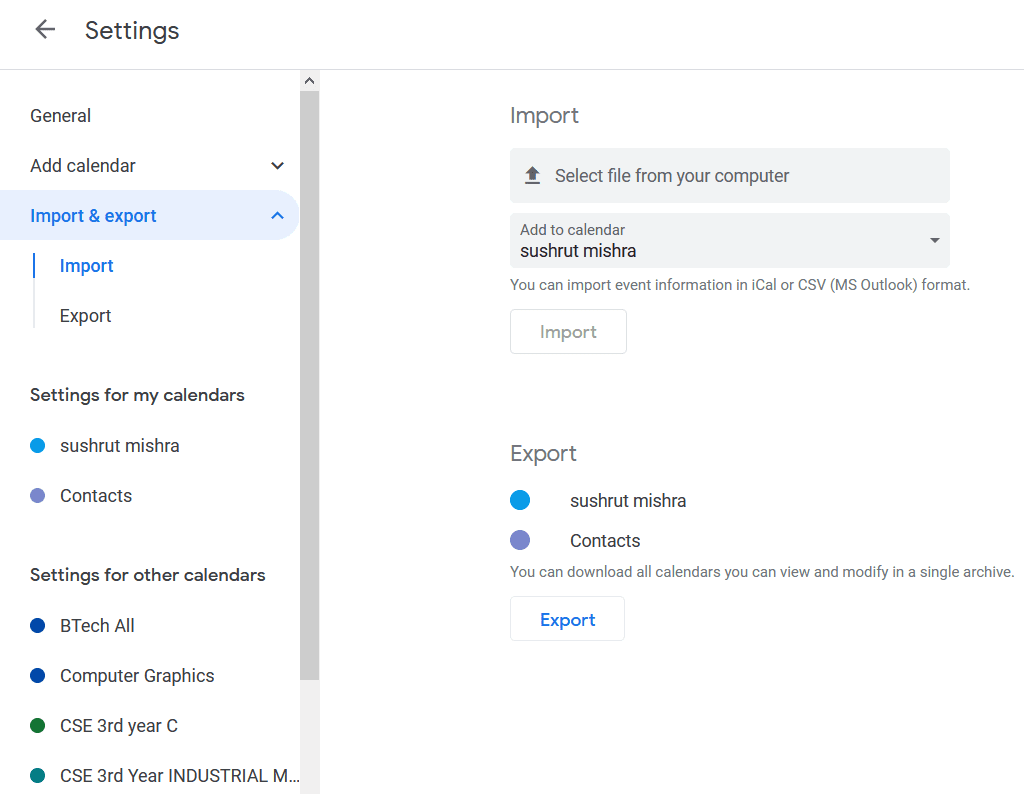
Task: Collapse the Import & export section
Action: point(278,216)
